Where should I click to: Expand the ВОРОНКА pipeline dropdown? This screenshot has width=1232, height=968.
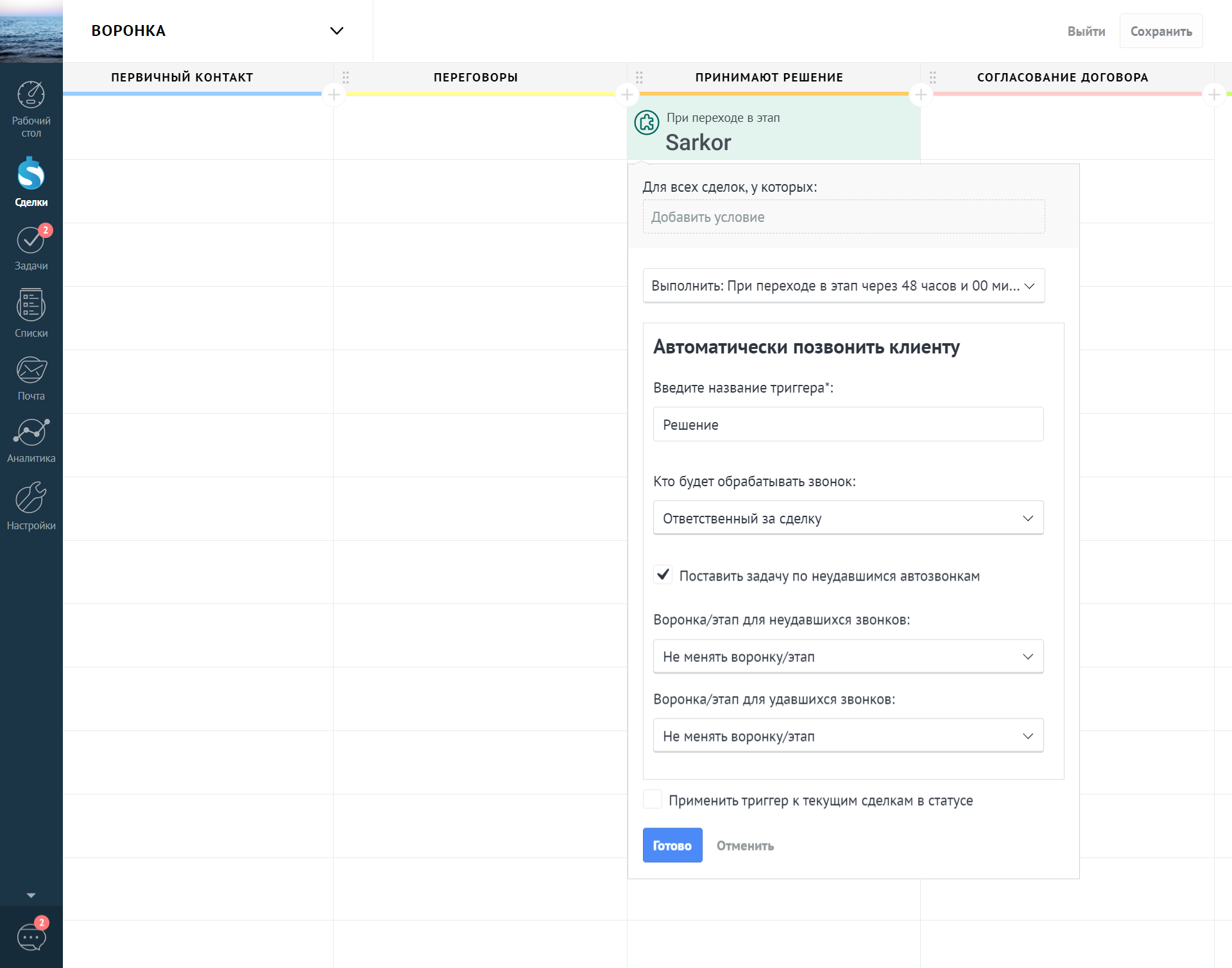336,31
